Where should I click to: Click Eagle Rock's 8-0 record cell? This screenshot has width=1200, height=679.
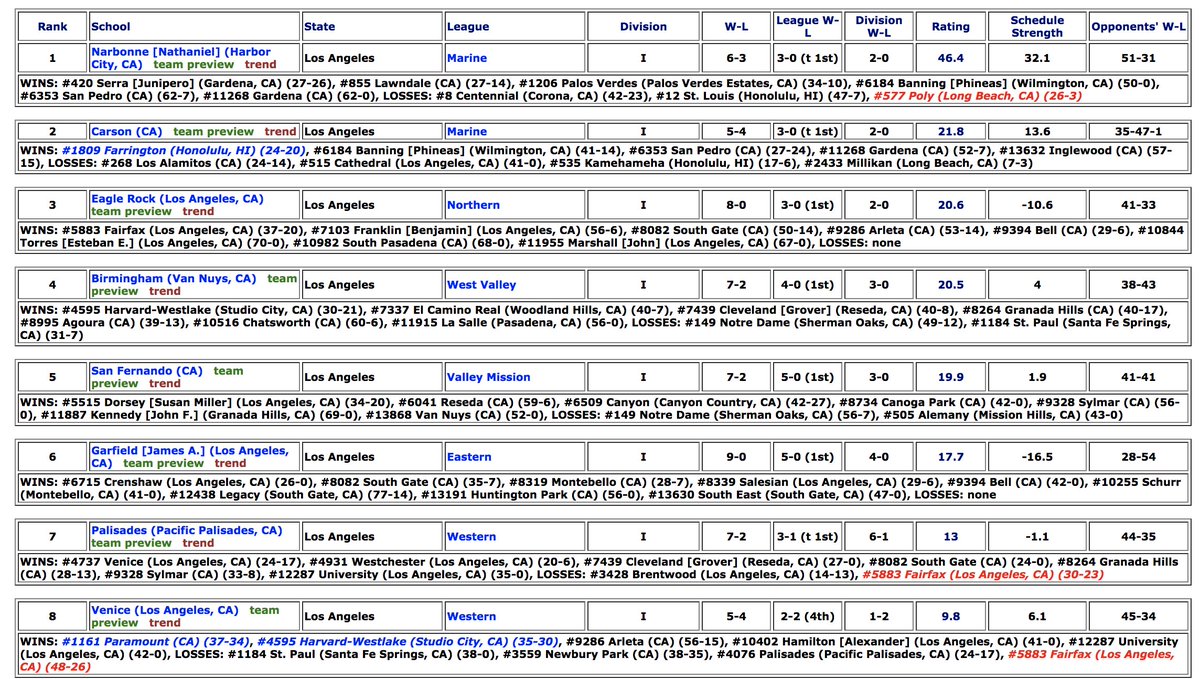pos(736,205)
